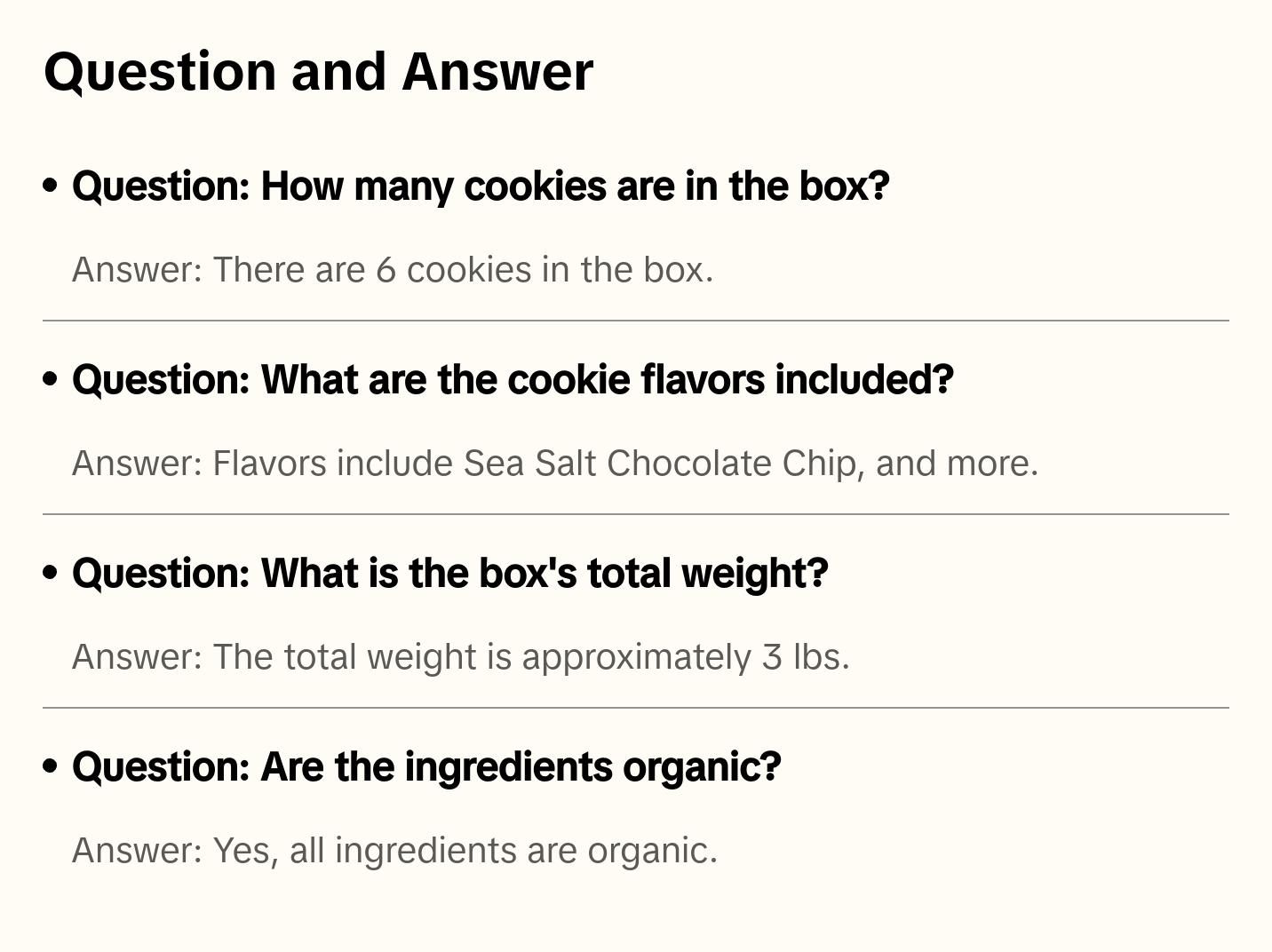Open the cookie flavors included question

tap(513, 380)
